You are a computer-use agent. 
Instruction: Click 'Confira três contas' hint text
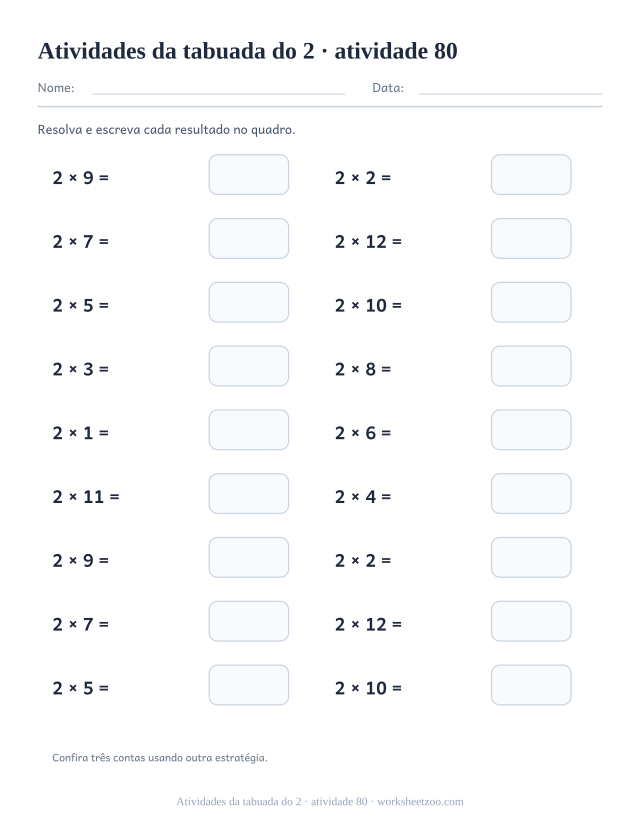click(x=160, y=758)
